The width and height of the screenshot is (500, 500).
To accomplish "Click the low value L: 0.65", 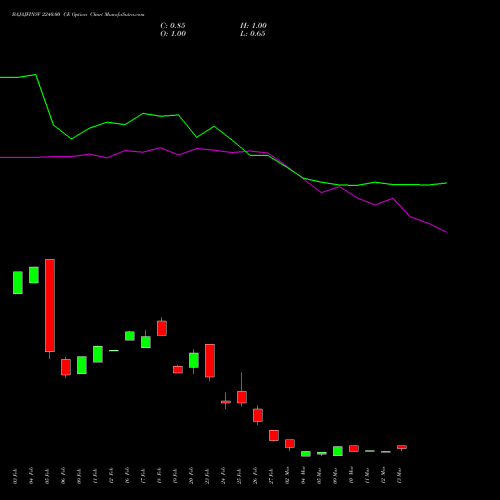I will (x=252, y=34).
